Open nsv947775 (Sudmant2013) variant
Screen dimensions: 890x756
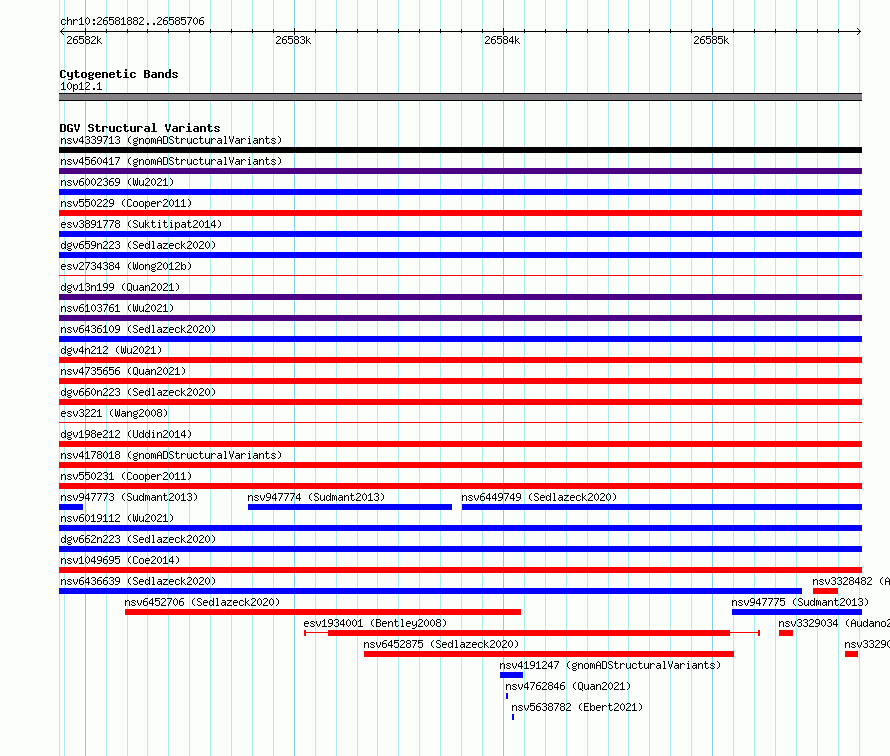coord(800,602)
